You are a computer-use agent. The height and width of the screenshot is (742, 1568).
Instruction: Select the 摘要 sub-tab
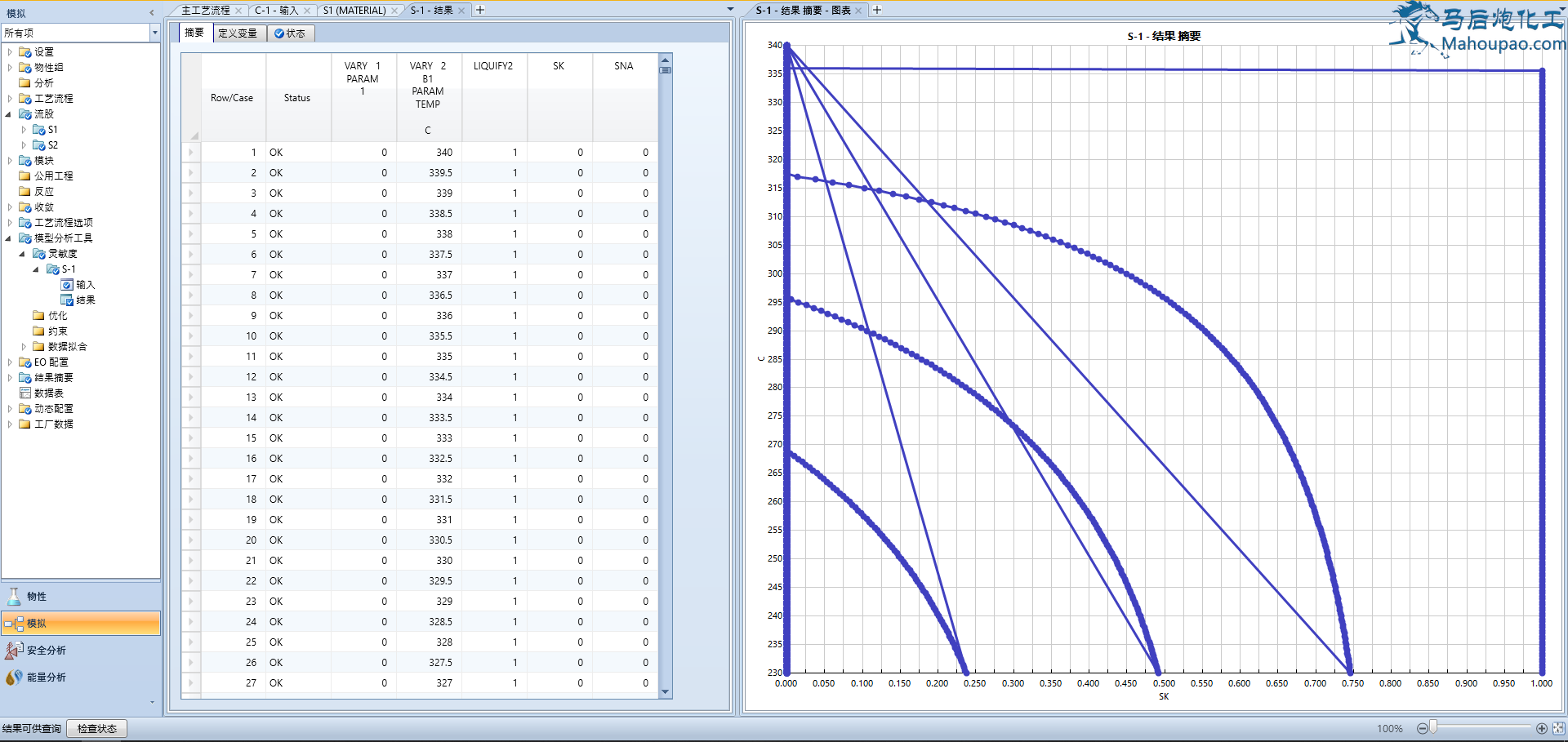click(194, 33)
